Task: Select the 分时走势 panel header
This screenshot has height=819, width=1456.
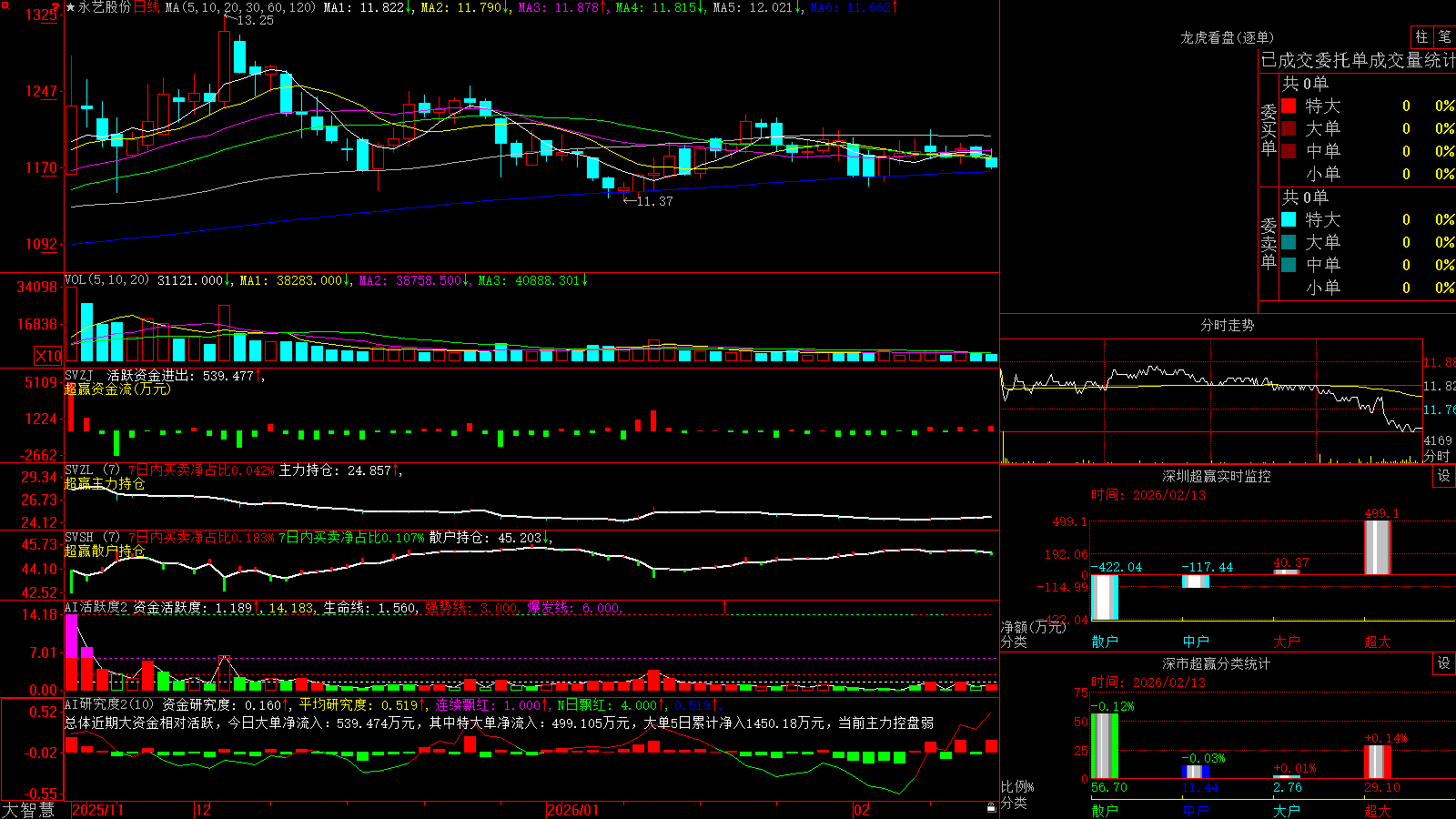Action: [x=1227, y=325]
